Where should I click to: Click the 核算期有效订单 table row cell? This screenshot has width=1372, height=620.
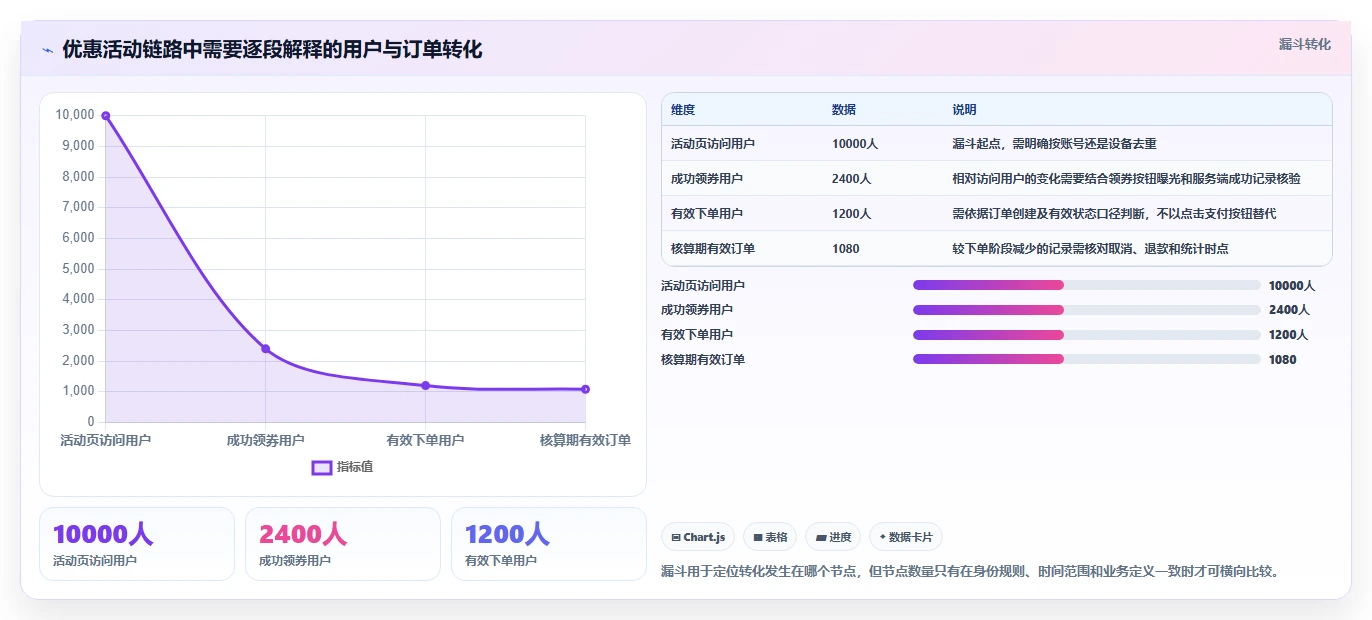[742, 249]
